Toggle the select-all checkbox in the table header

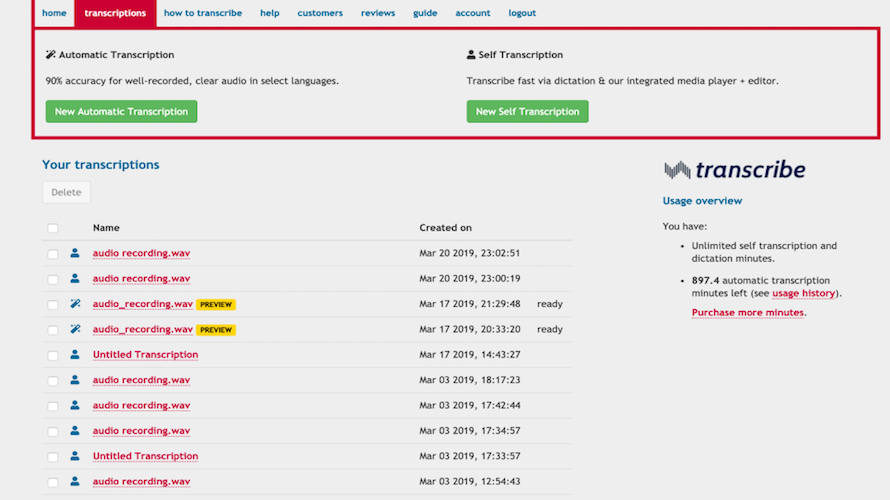point(53,229)
